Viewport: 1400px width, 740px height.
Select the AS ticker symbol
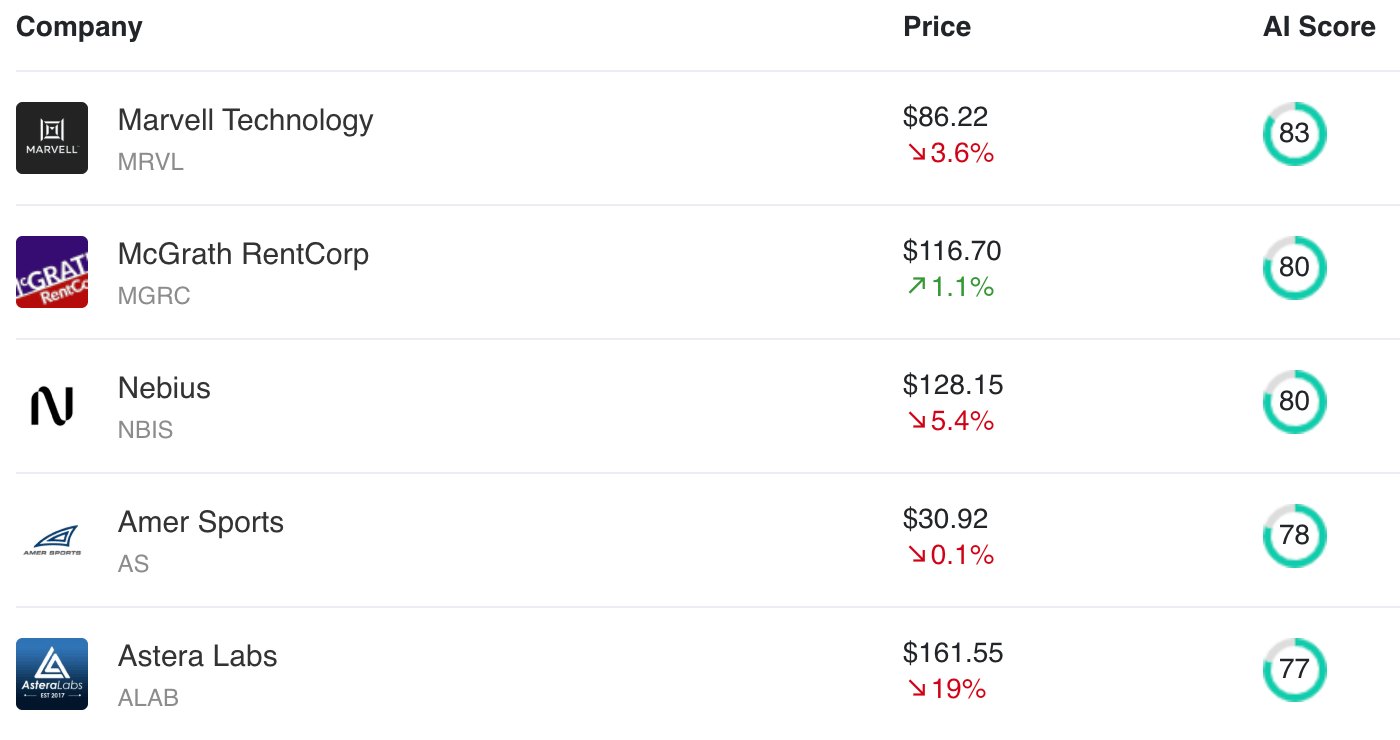(x=133, y=564)
